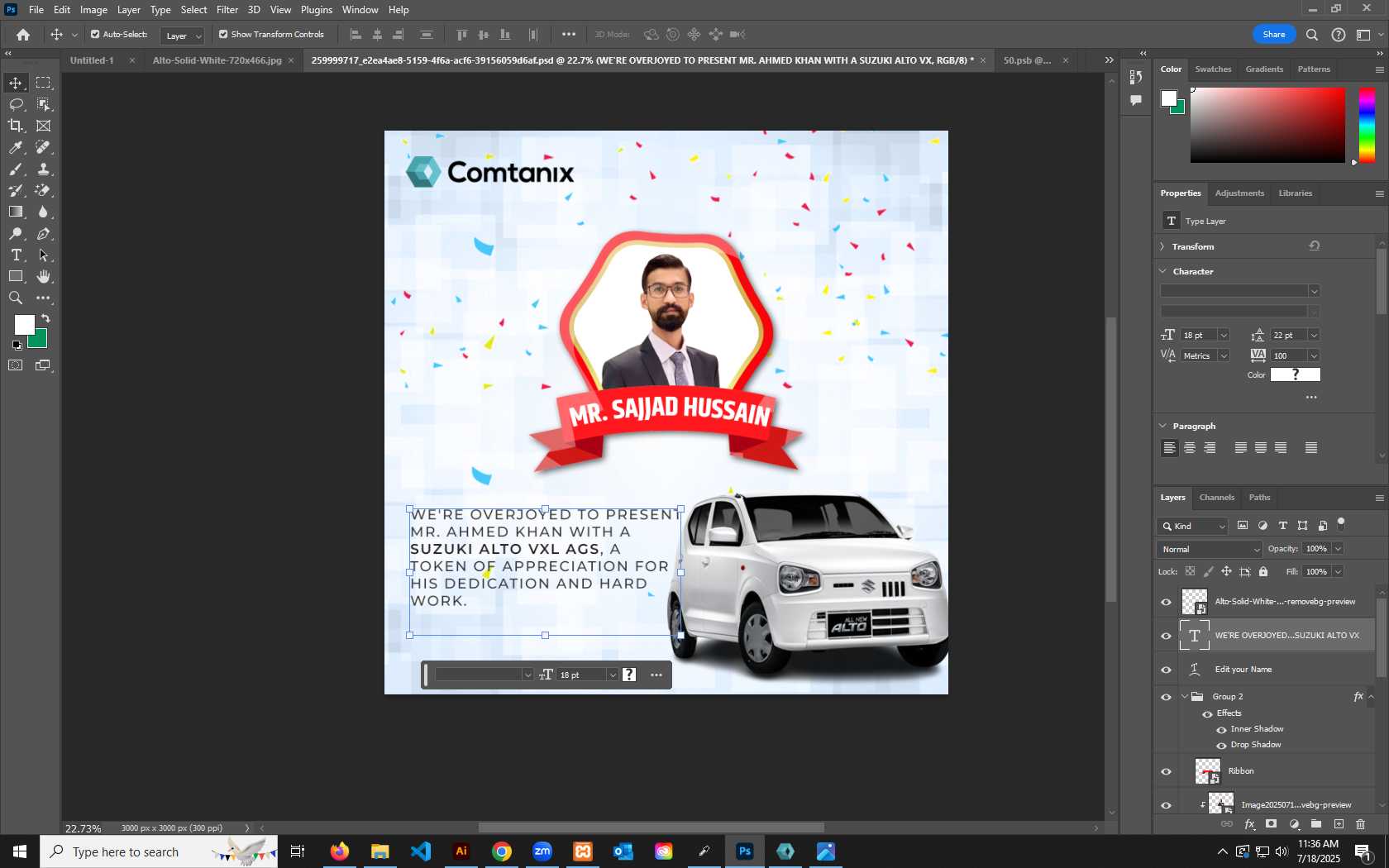Open the Help question mark icon
This screenshot has height=868, width=1389.
point(1339,35)
